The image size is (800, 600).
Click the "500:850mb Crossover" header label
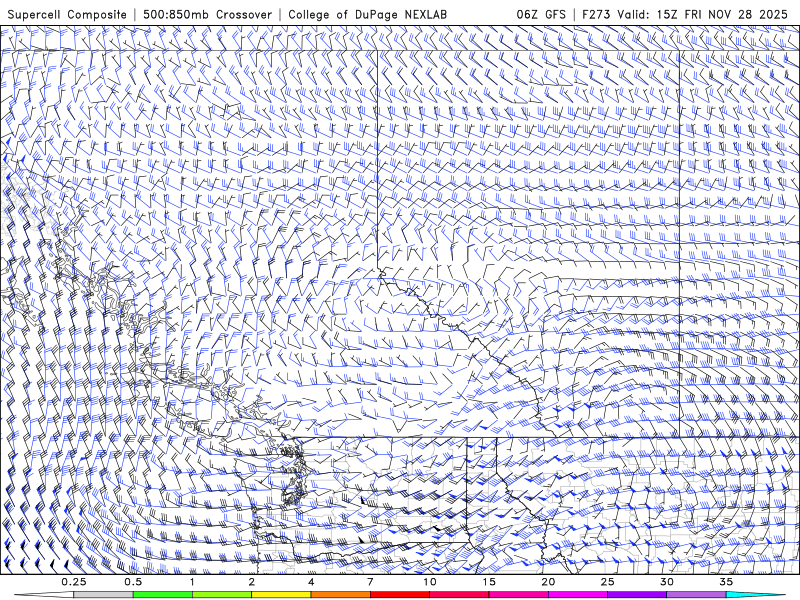(x=207, y=14)
